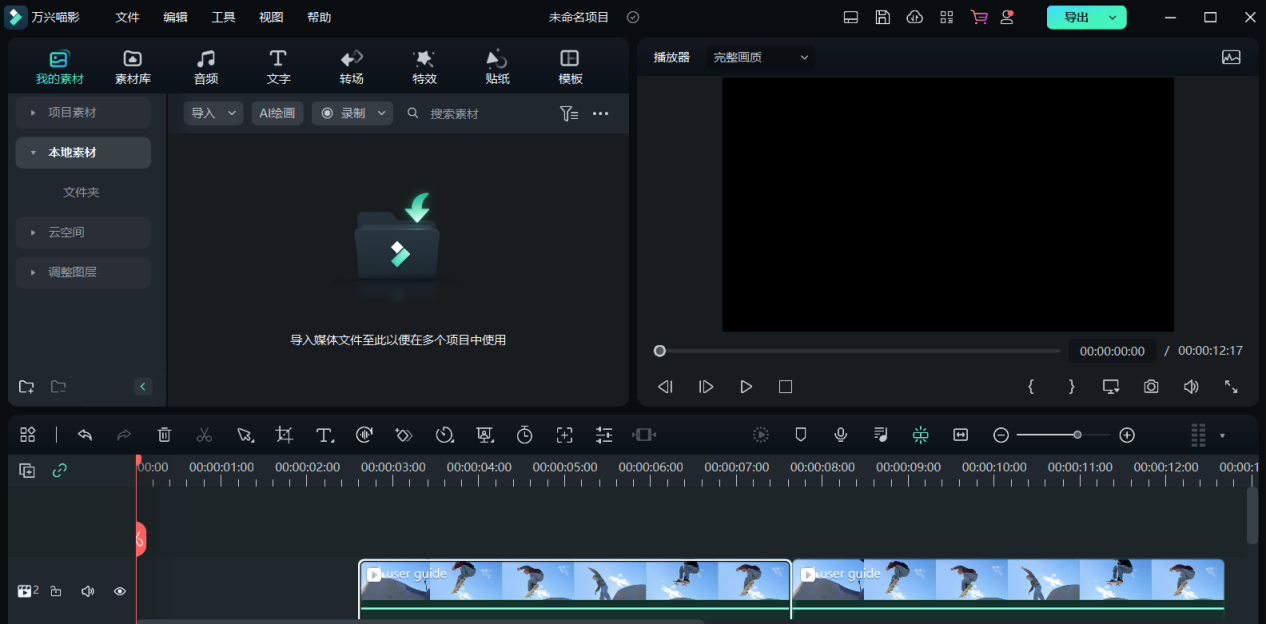The height and width of the screenshot is (624, 1266).
Task: Switch to the 转场 transitions tab
Action: click(x=351, y=67)
